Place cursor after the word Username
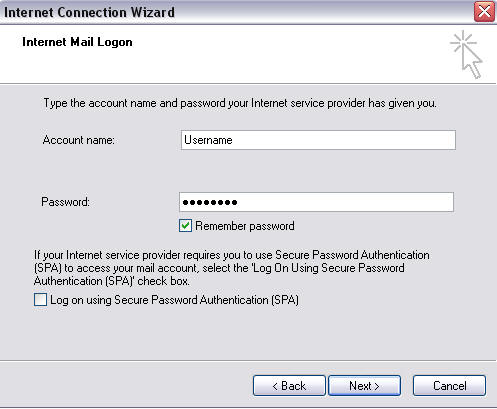 click(233, 140)
